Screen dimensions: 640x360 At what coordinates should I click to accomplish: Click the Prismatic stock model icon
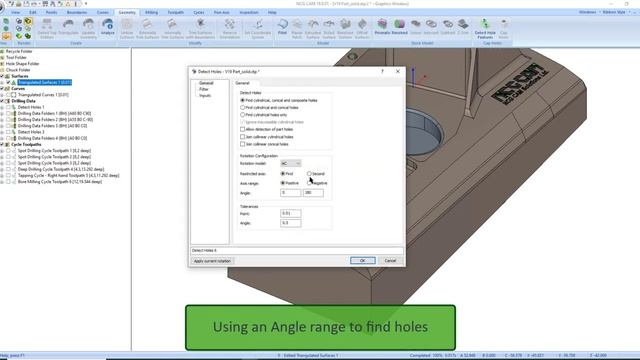tap(382, 27)
